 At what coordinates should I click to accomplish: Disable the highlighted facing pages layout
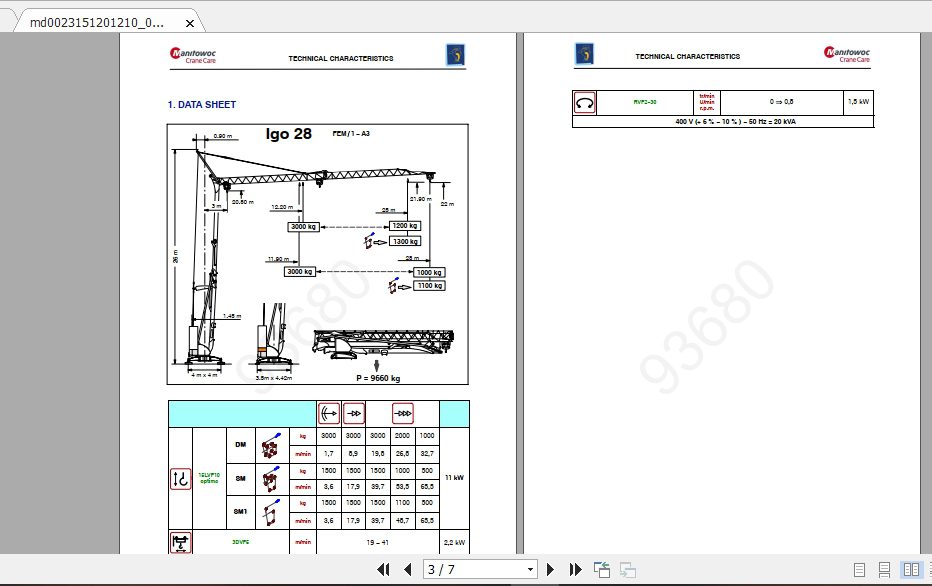point(911,569)
